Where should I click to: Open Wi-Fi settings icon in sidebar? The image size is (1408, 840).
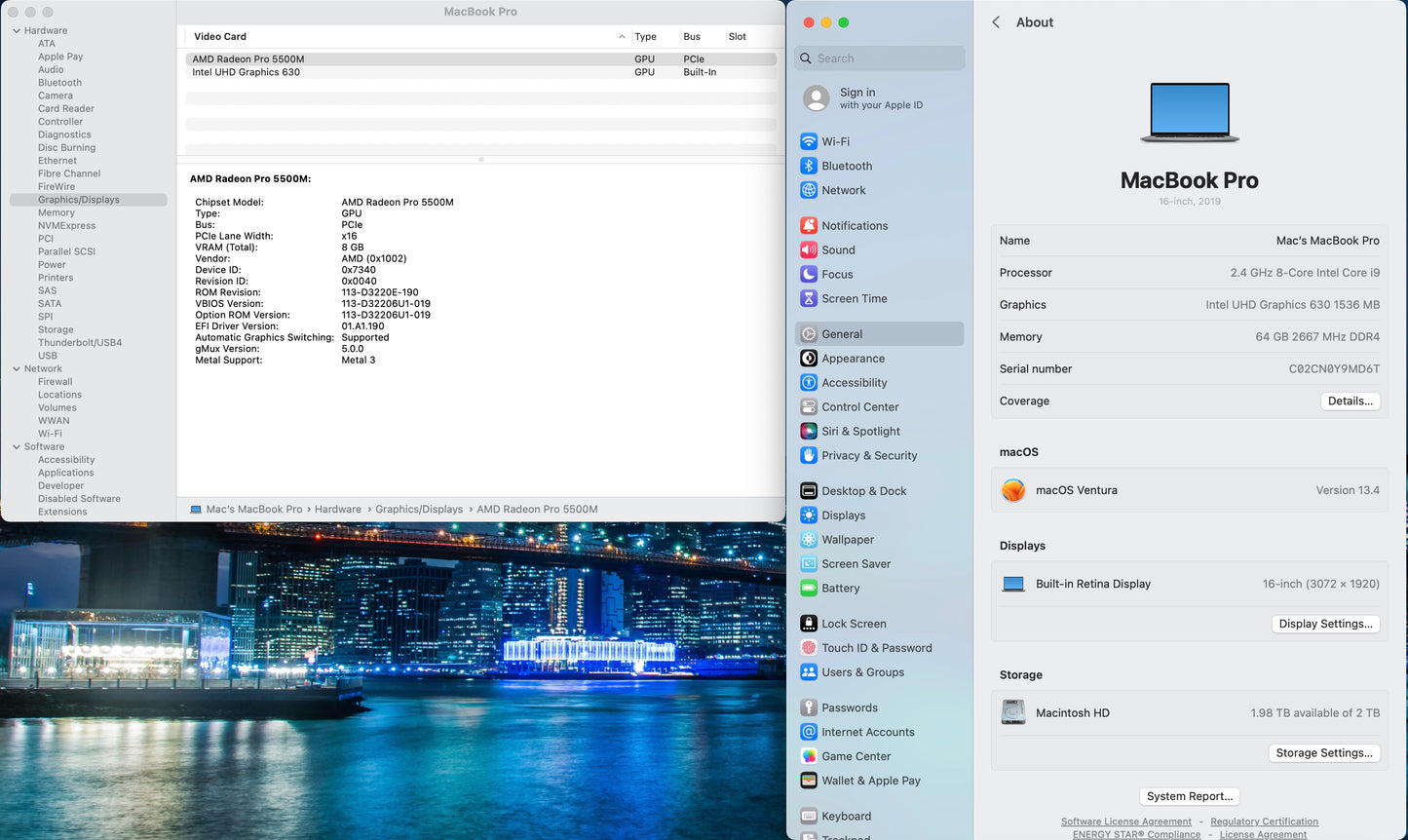point(809,141)
